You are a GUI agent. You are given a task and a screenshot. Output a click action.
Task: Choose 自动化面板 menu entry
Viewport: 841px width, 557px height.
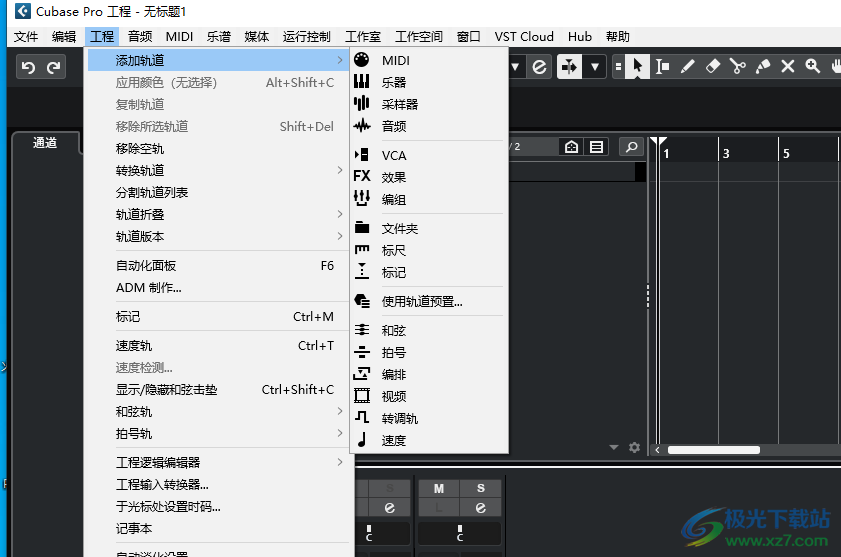(x=218, y=265)
